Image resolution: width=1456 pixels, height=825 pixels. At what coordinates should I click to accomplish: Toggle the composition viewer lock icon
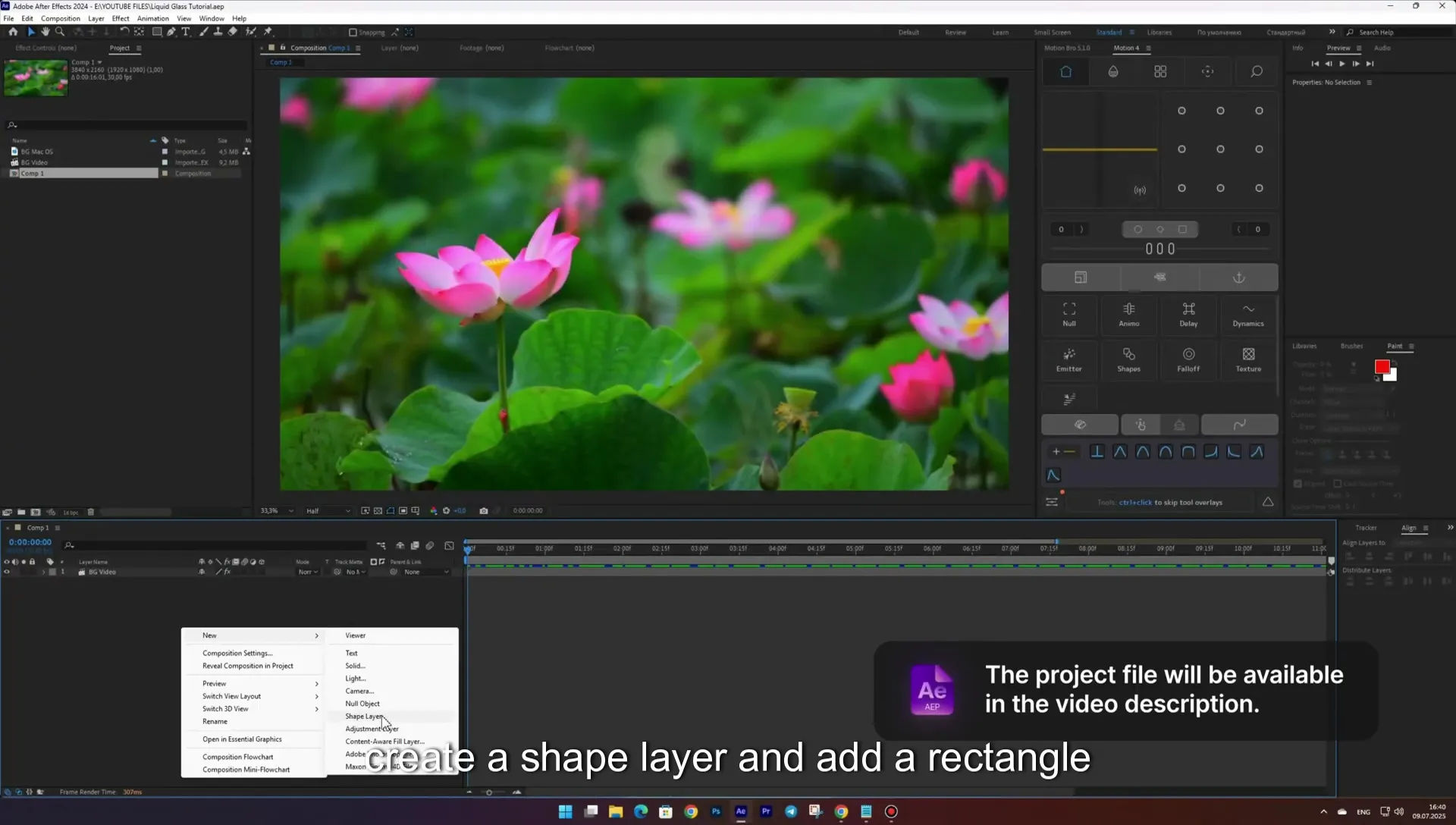click(283, 48)
